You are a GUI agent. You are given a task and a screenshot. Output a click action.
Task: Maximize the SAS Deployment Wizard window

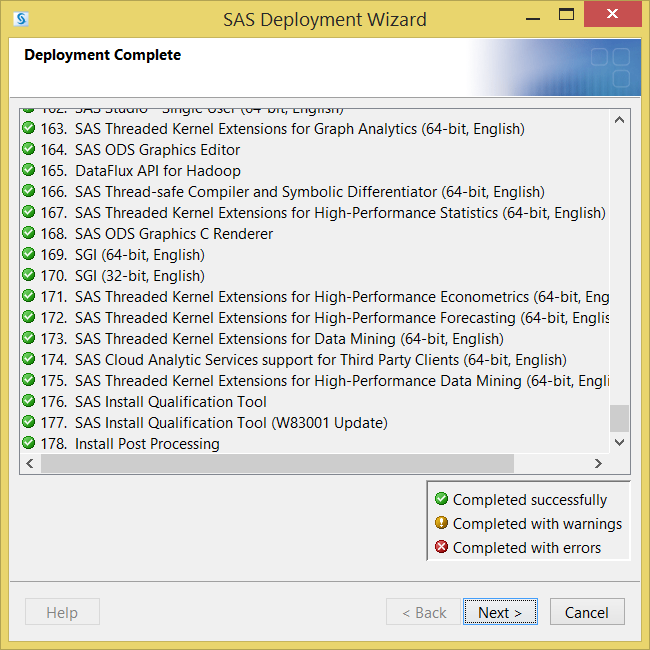[x=566, y=15]
